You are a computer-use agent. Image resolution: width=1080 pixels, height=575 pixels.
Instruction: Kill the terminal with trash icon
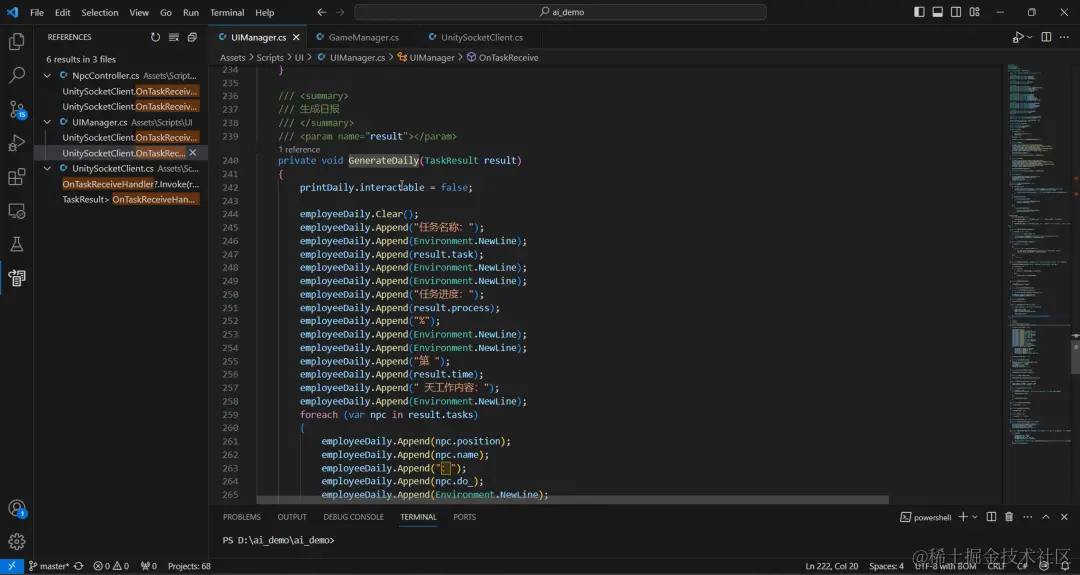point(1009,516)
